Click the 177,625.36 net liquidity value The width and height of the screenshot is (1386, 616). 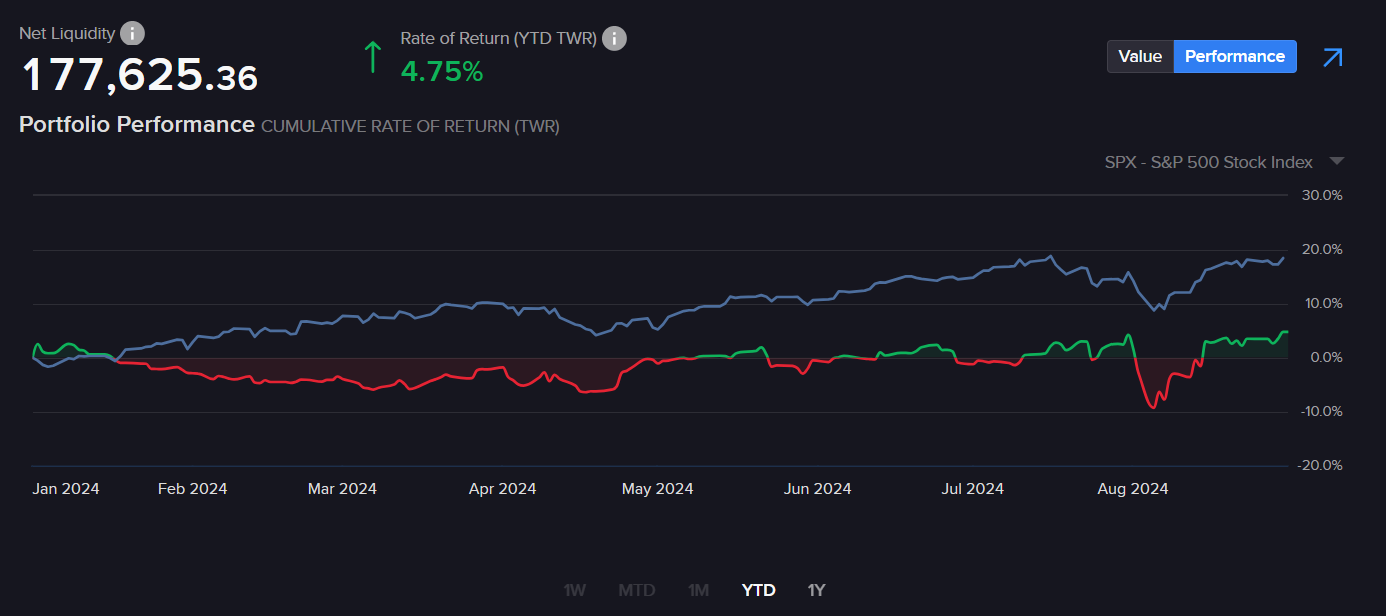(139, 76)
